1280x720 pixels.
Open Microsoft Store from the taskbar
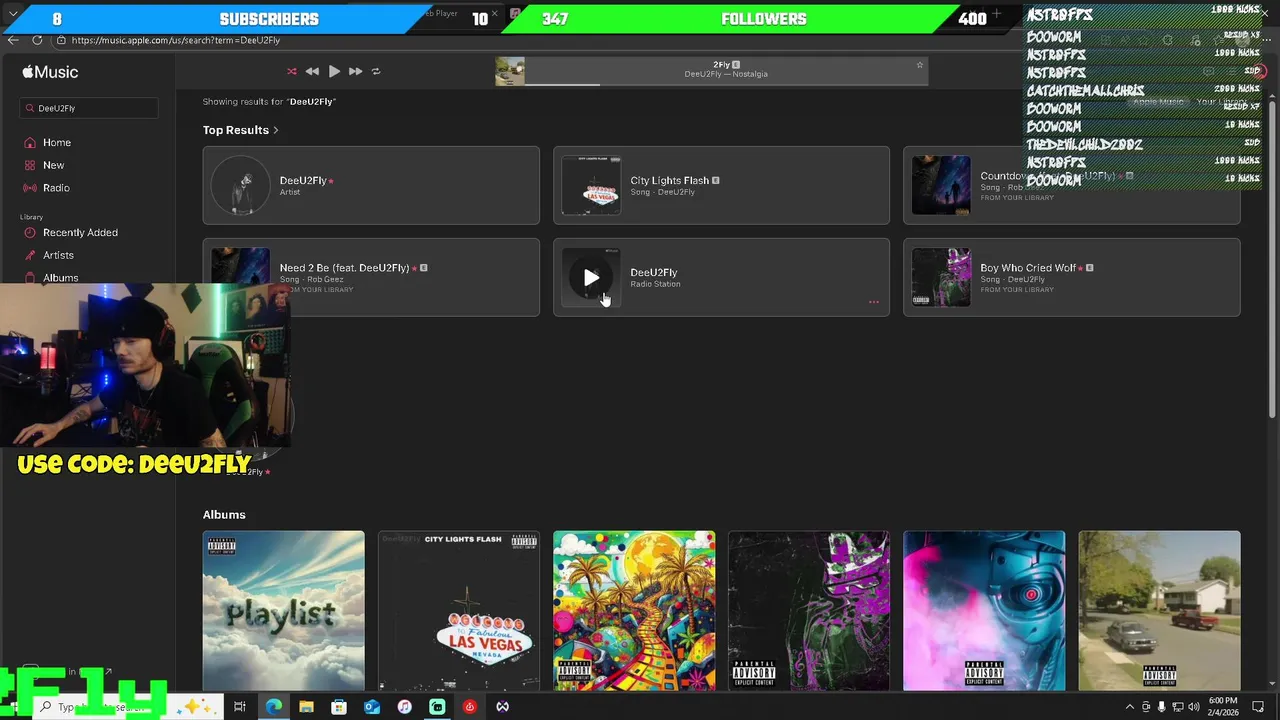pos(339,707)
